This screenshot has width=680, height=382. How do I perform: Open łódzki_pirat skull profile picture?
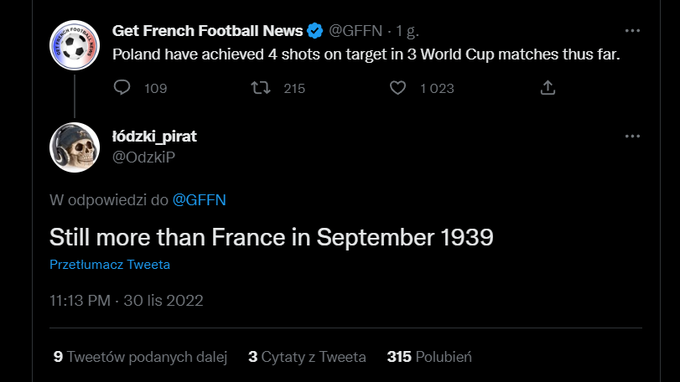pyautogui.click(x=75, y=147)
